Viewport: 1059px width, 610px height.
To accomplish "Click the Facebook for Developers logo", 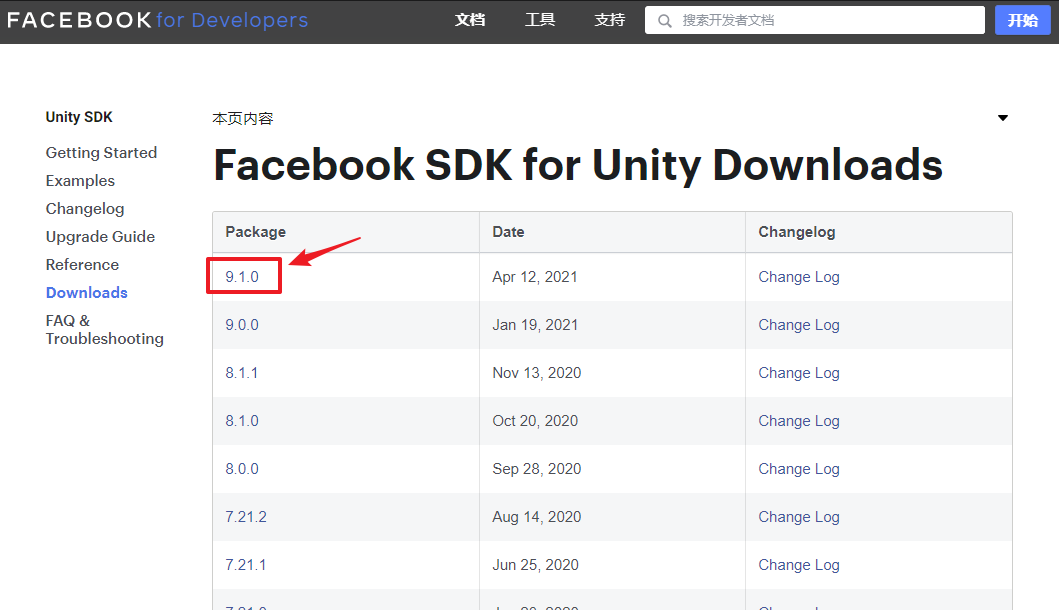I will pos(157,20).
